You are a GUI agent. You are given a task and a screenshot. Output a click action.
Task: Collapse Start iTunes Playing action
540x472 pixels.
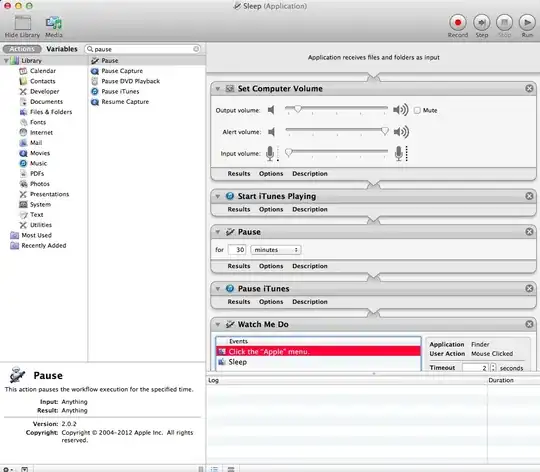(x=218, y=196)
